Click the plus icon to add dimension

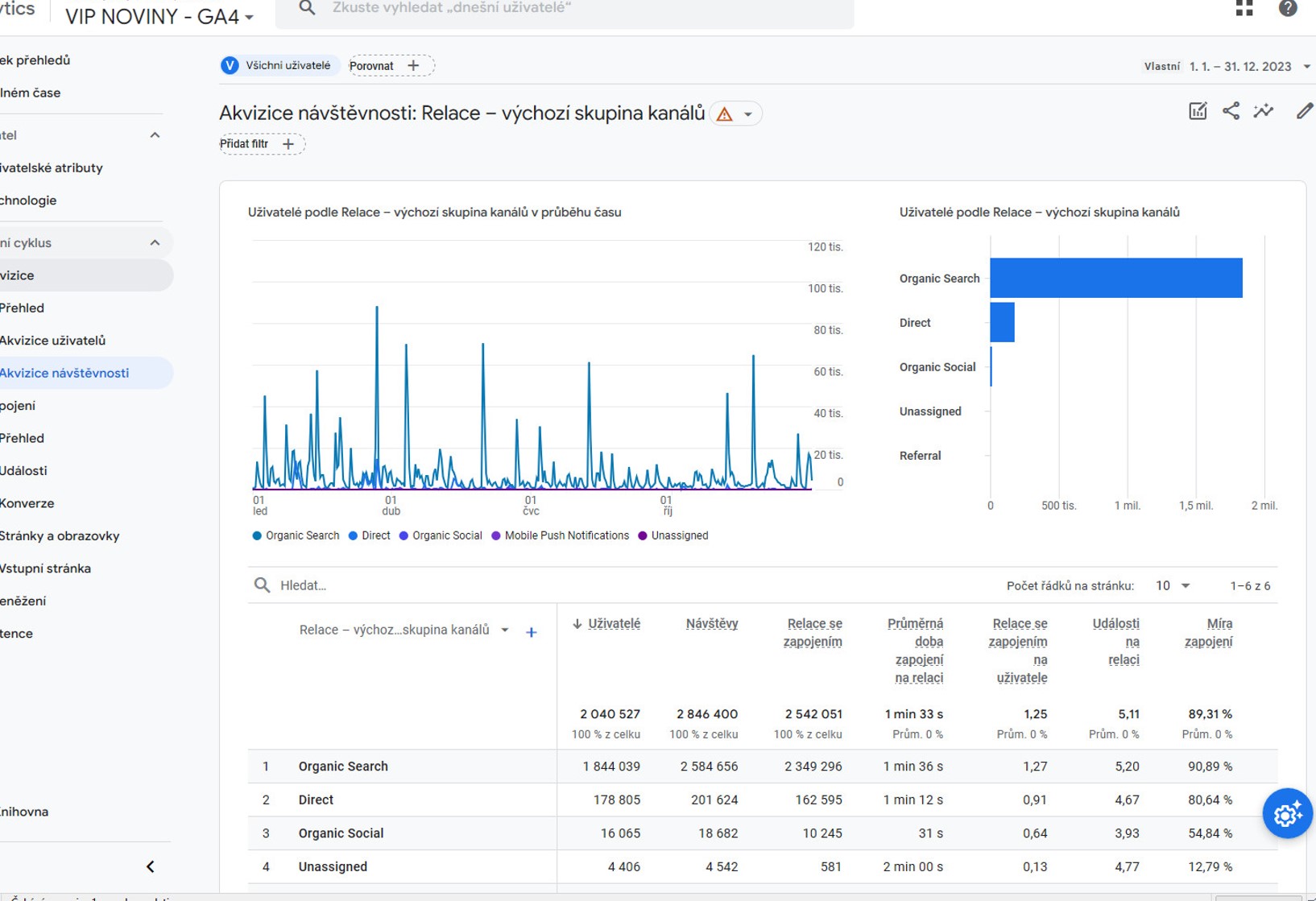(531, 632)
